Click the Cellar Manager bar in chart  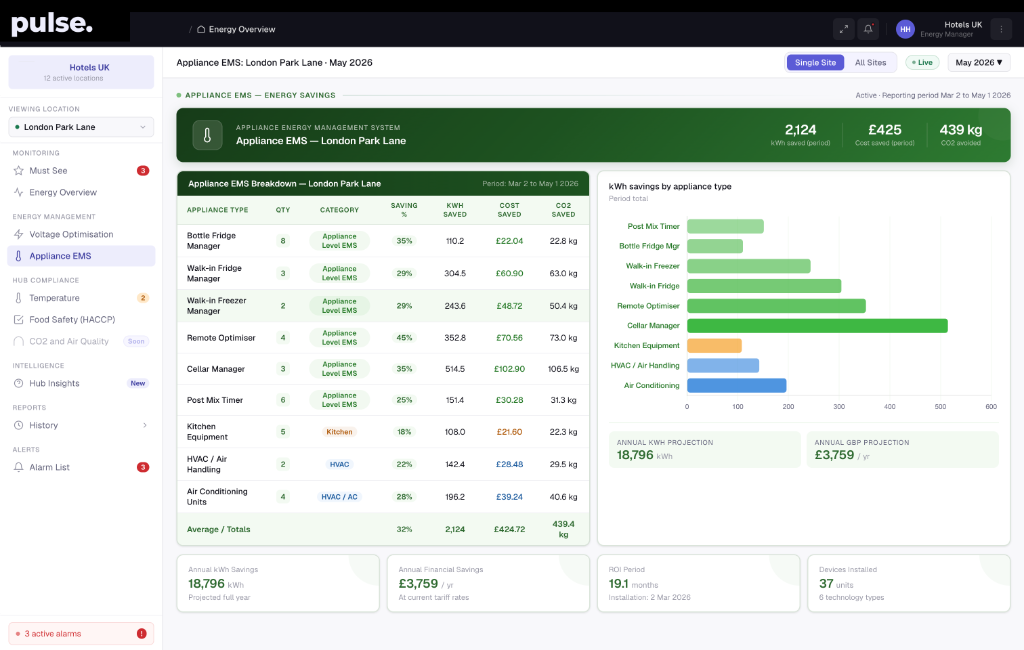(x=817, y=325)
